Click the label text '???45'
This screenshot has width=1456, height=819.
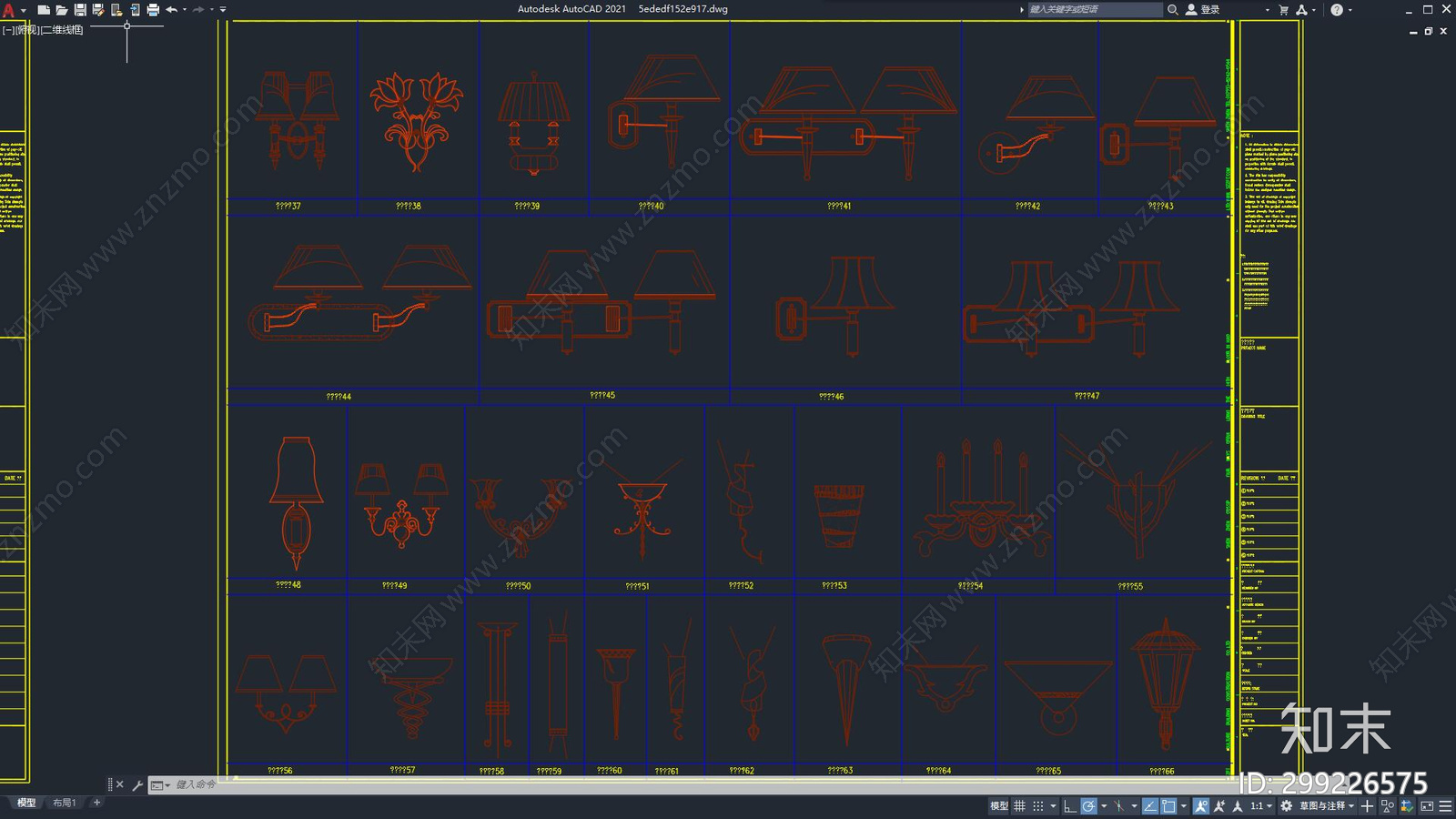(x=602, y=395)
